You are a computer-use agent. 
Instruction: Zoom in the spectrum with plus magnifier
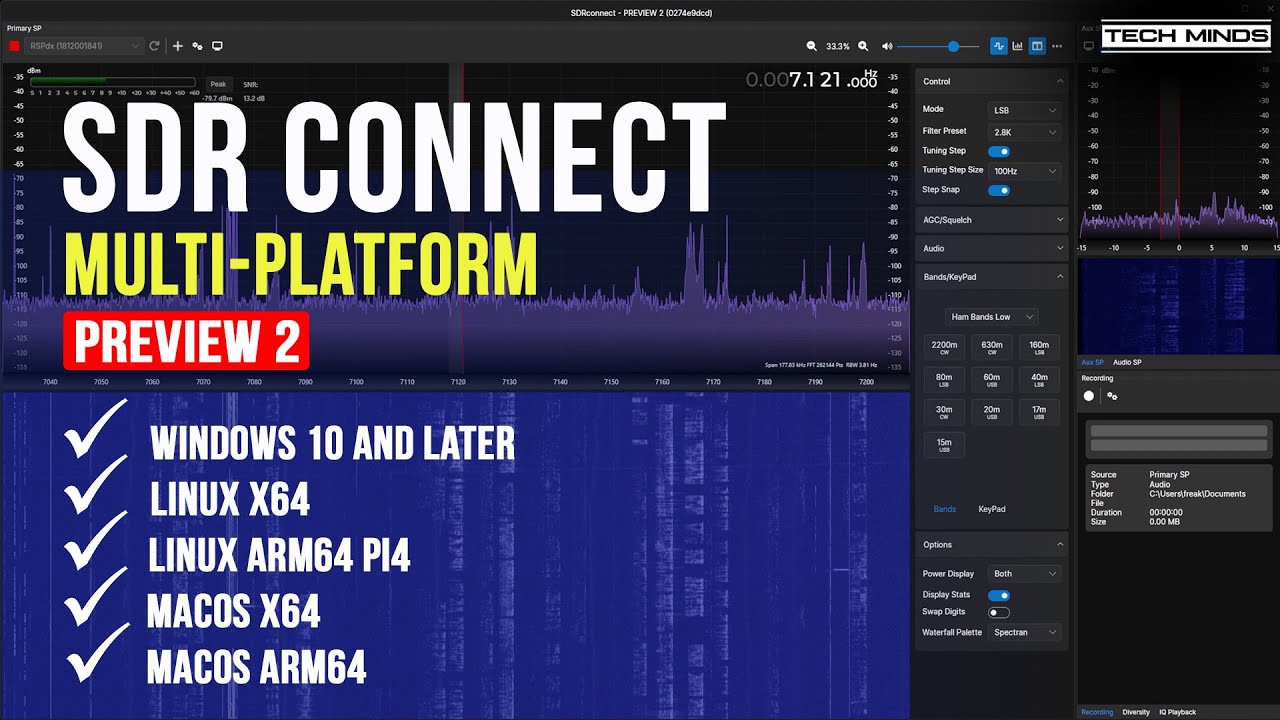point(863,46)
